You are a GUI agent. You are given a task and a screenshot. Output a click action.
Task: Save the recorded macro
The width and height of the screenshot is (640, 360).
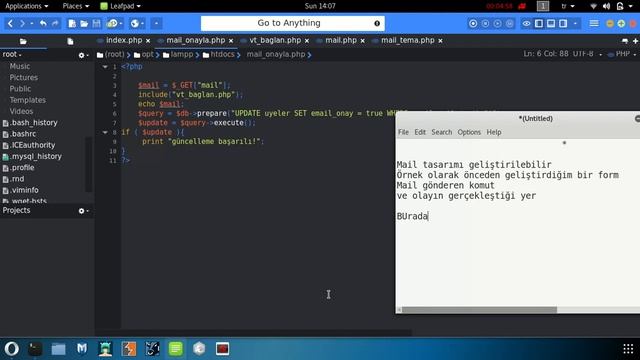pos(509,24)
